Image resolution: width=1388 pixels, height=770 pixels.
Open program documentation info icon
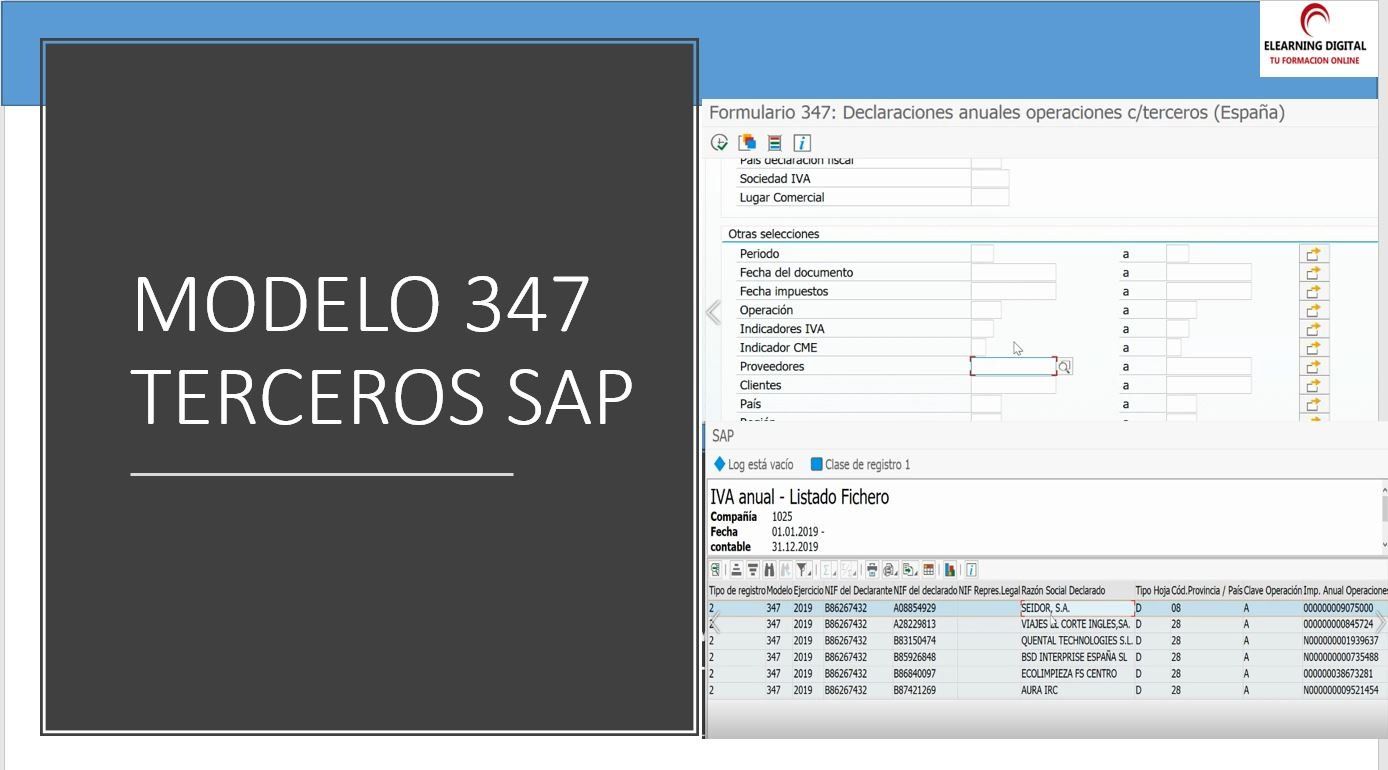coord(802,143)
